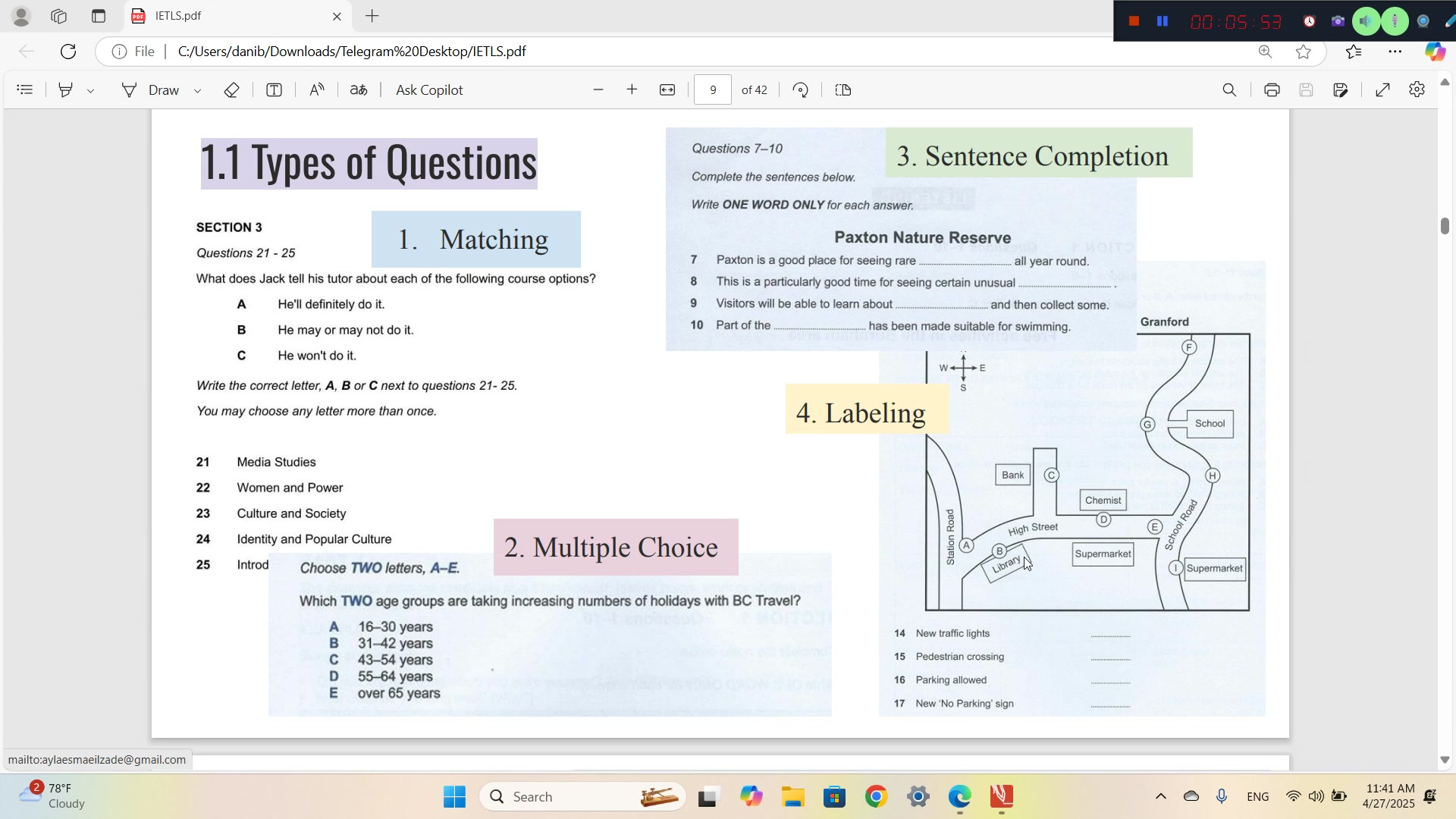
Task: Toggle Read aloud
Action: [317, 90]
